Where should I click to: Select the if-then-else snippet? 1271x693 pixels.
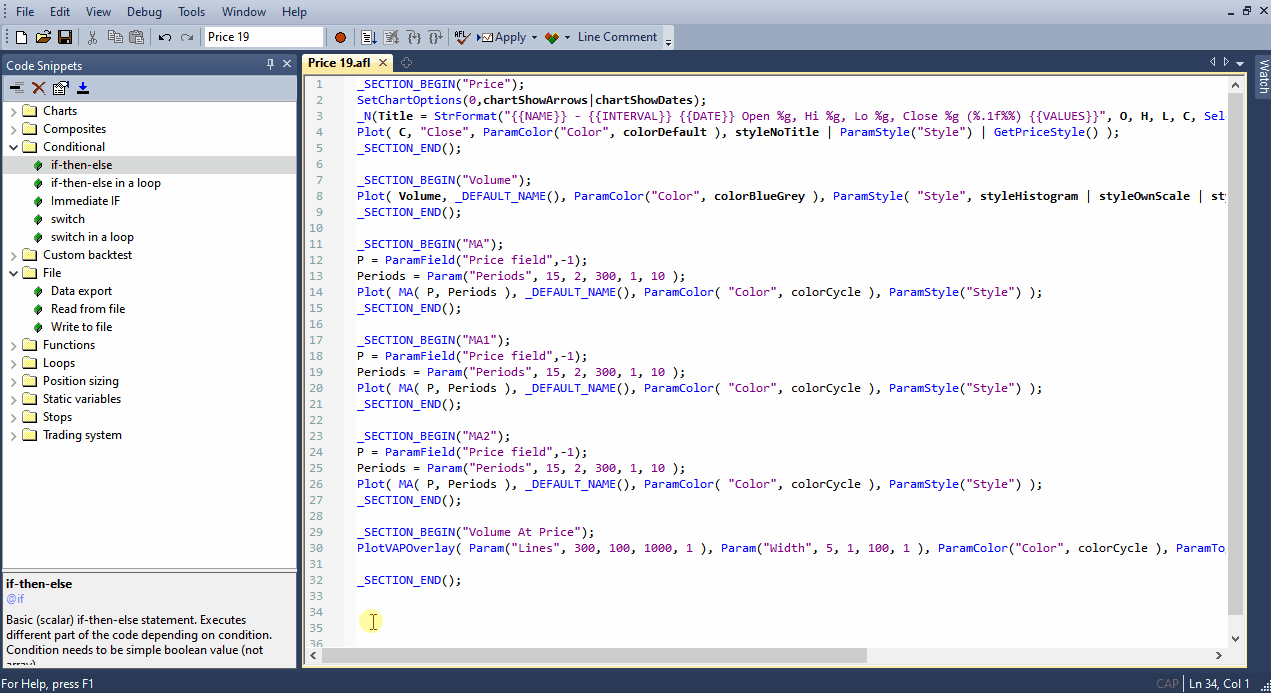click(81, 165)
